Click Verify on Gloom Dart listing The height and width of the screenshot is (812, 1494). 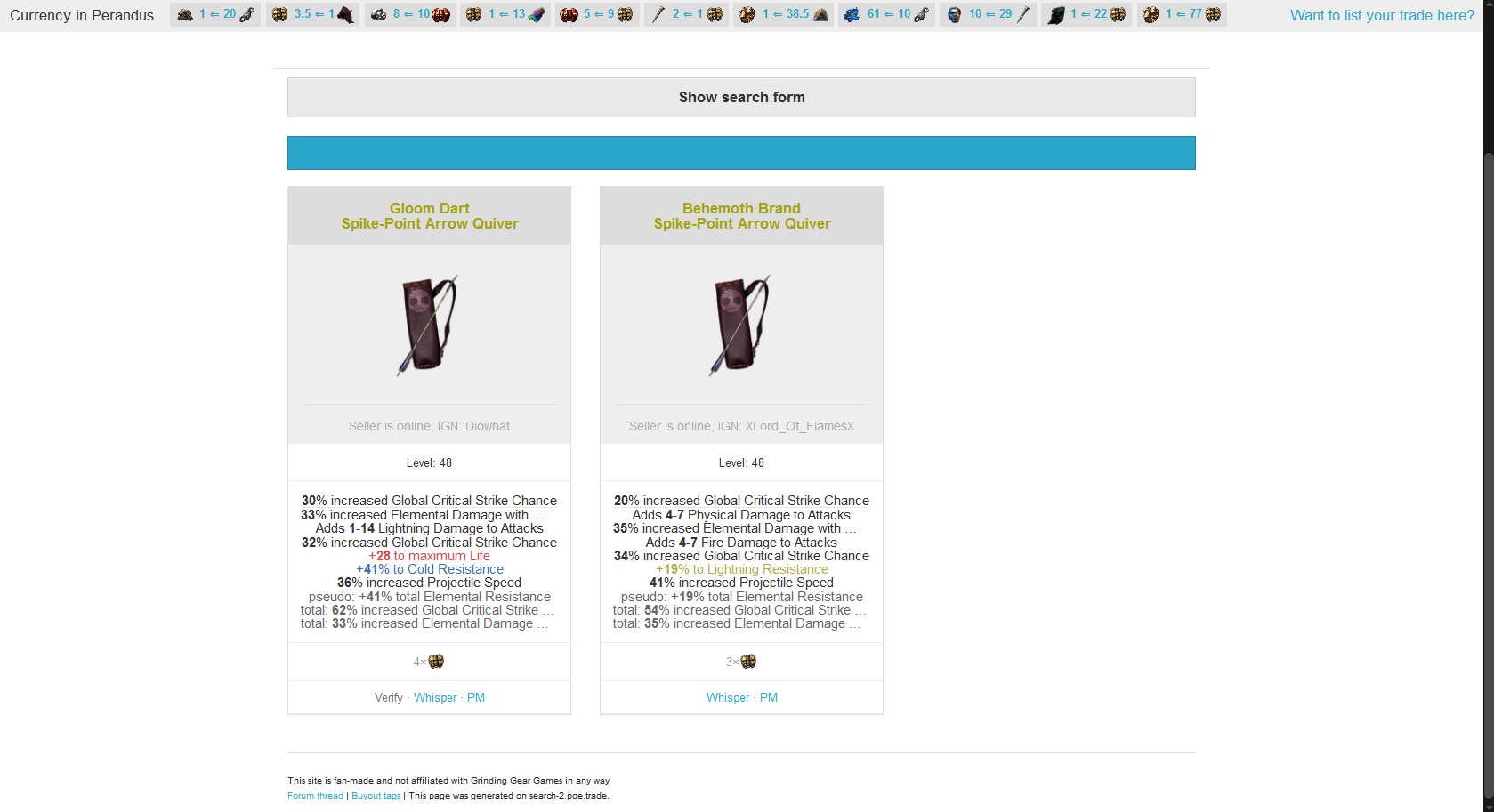pyautogui.click(x=389, y=698)
